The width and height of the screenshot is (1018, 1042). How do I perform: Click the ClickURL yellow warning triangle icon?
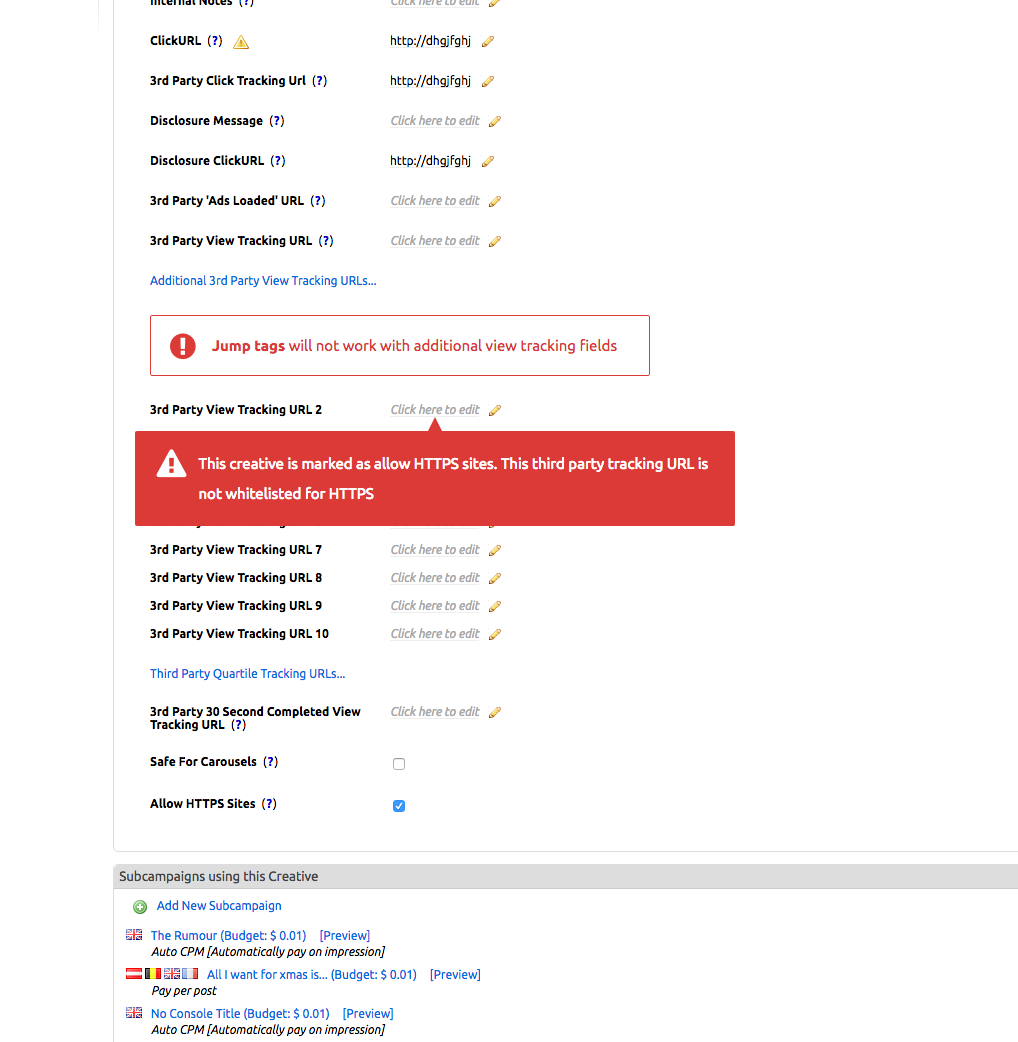point(241,42)
